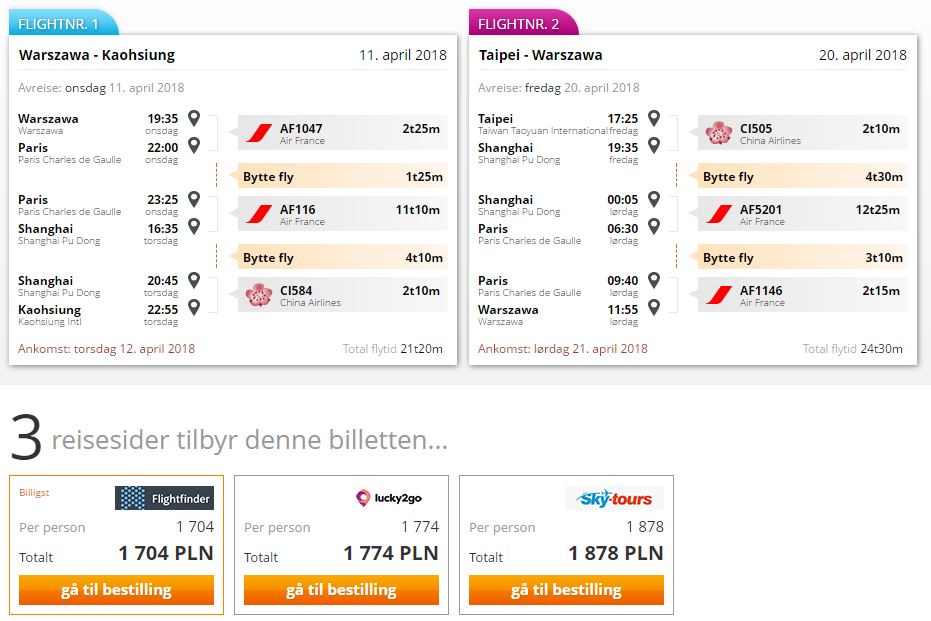Open the FLIGHTNR. 2 tab
The width and height of the screenshot is (931, 621).
pyautogui.click(x=523, y=23)
